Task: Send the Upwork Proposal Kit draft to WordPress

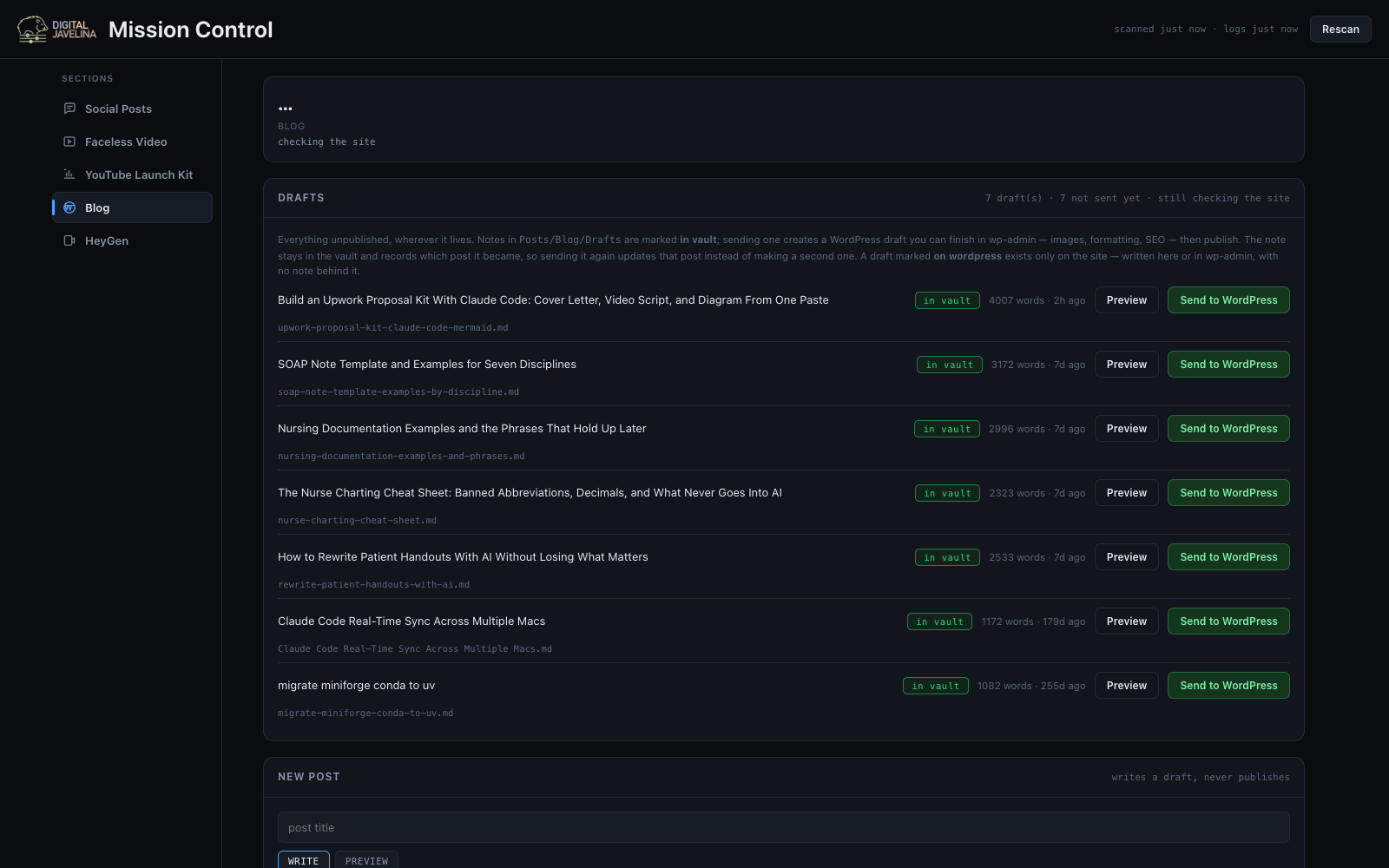Action: (x=1228, y=300)
